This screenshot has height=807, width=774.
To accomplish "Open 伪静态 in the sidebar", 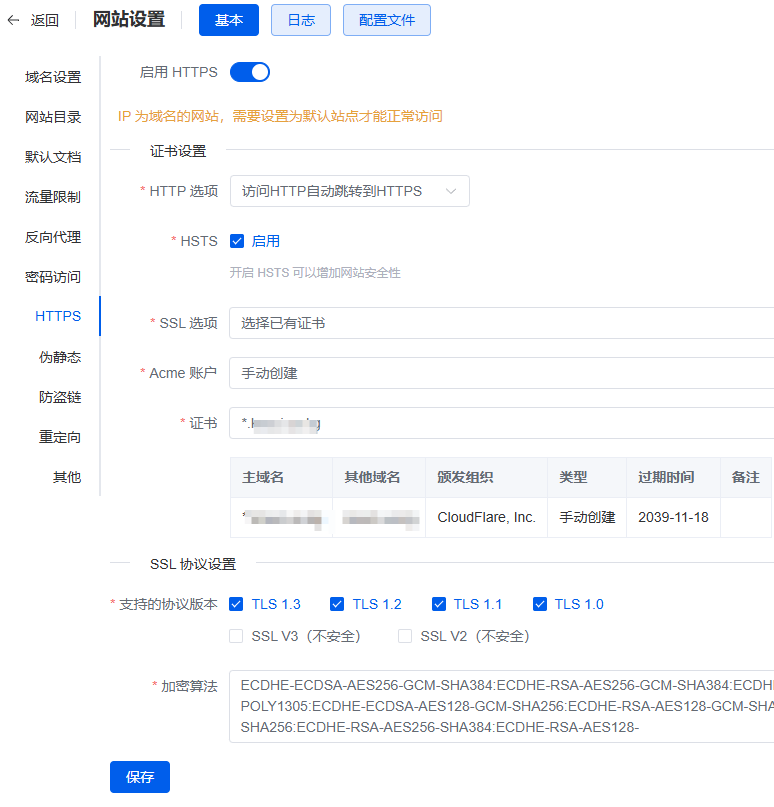I will pyautogui.click(x=60, y=357).
